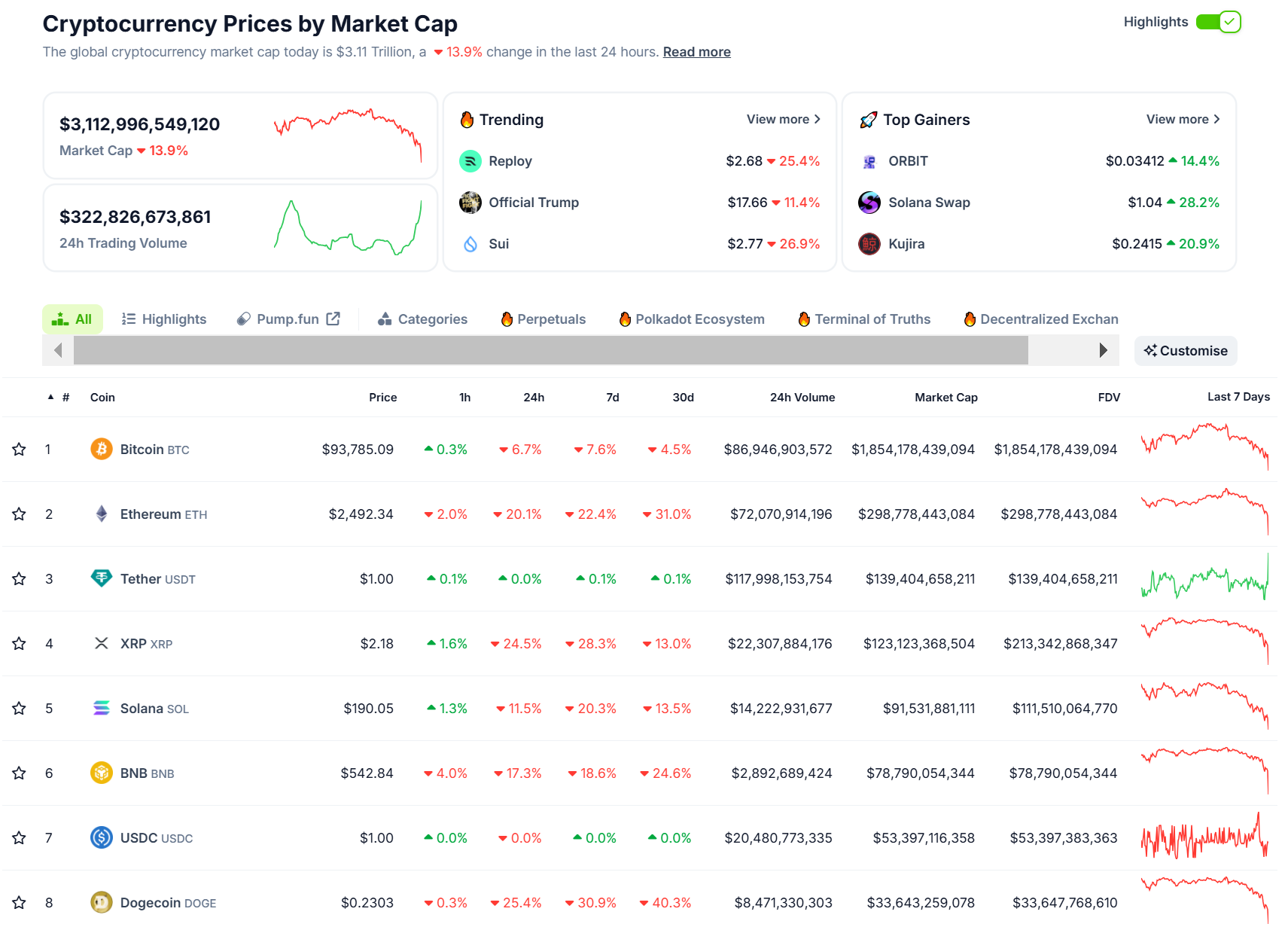
Task: Click the Kujira coin icon
Action: (x=869, y=244)
